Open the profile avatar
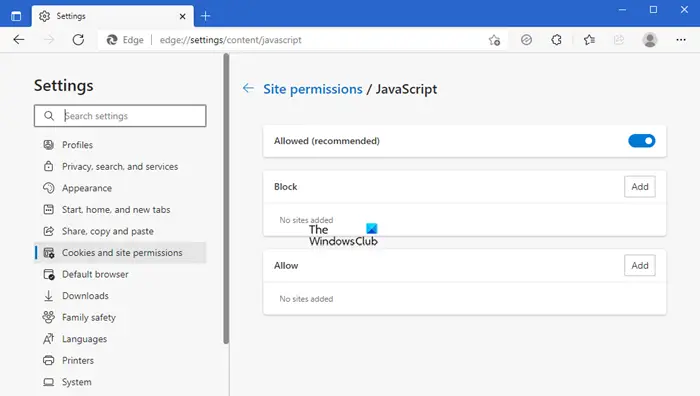Screen dimensions: 700x396 coord(650,40)
